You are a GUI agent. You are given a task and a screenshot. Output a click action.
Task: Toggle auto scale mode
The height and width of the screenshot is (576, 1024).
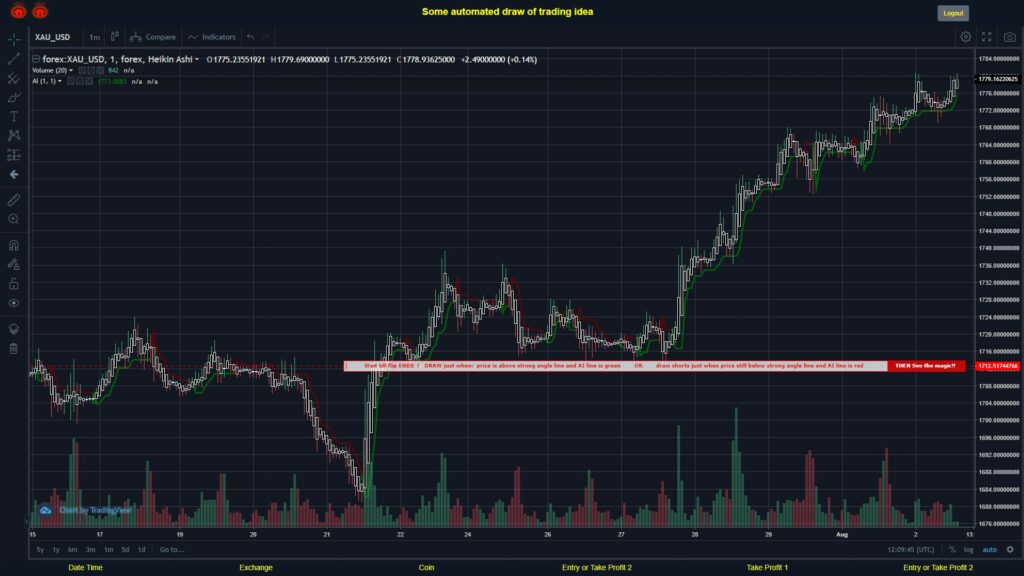point(990,549)
